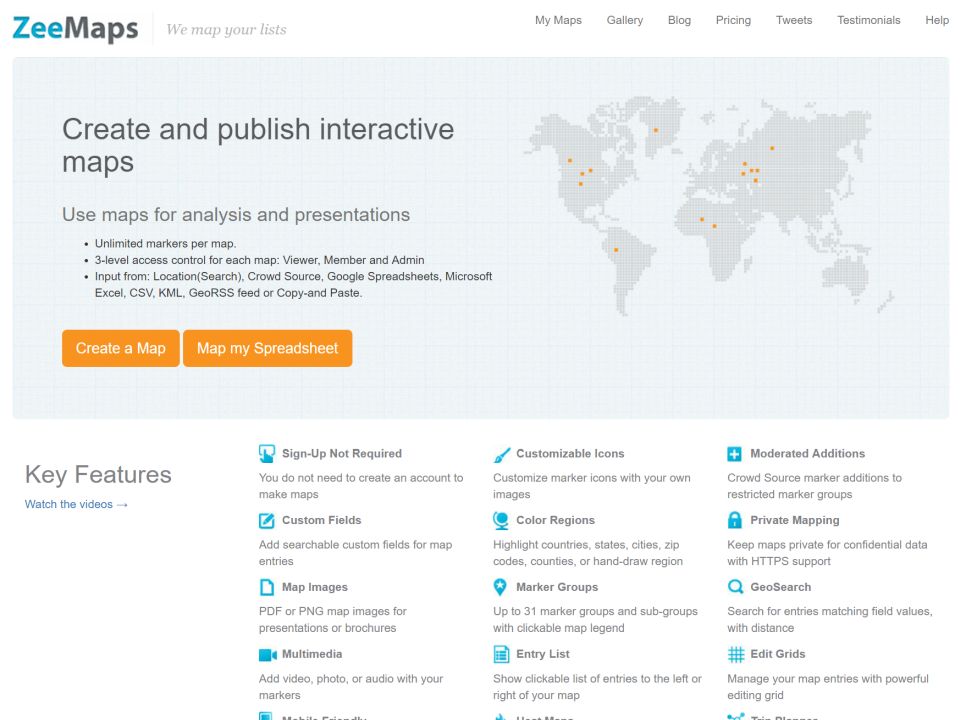Open the Testimonials page
This screenshot has width=960, height=720.
click(868, 20)
